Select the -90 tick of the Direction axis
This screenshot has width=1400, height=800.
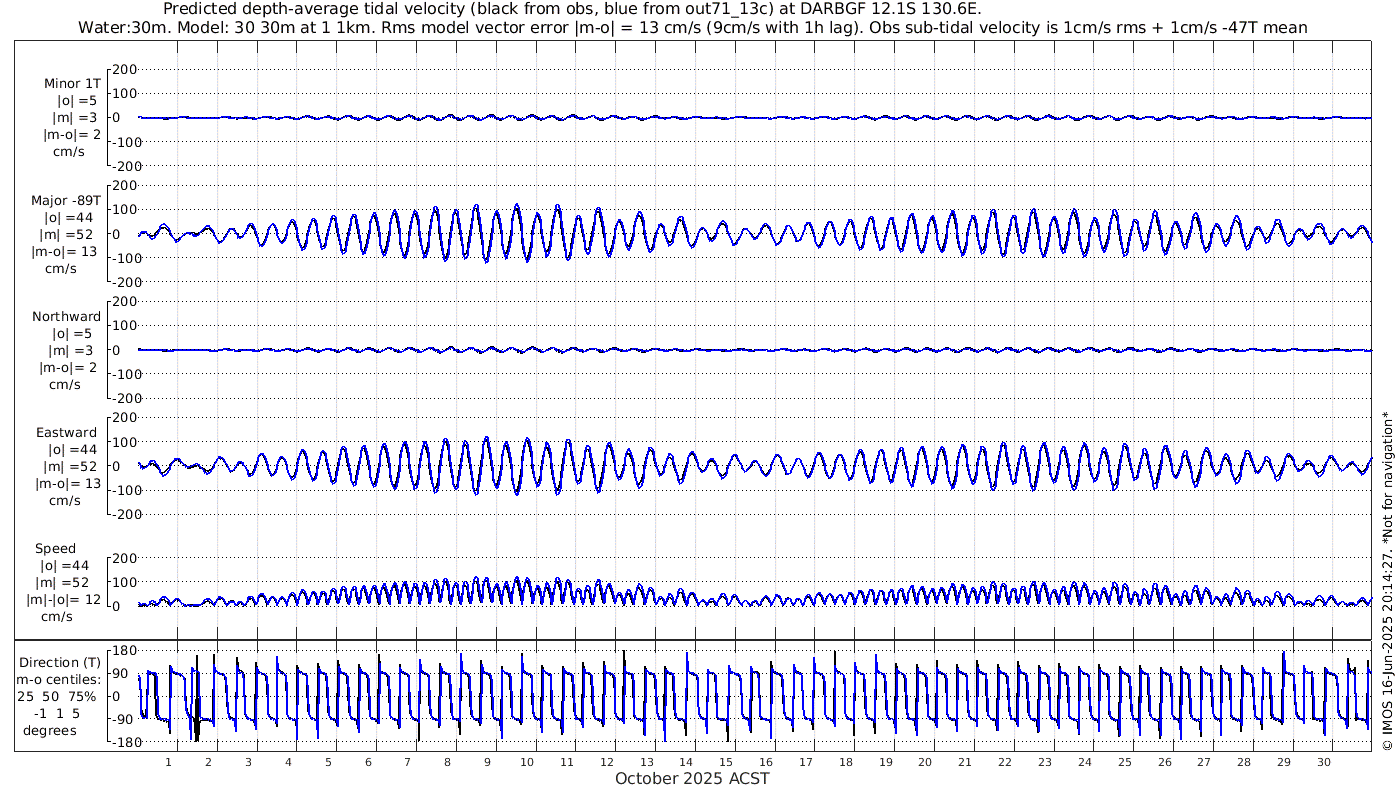click(125, 719)
